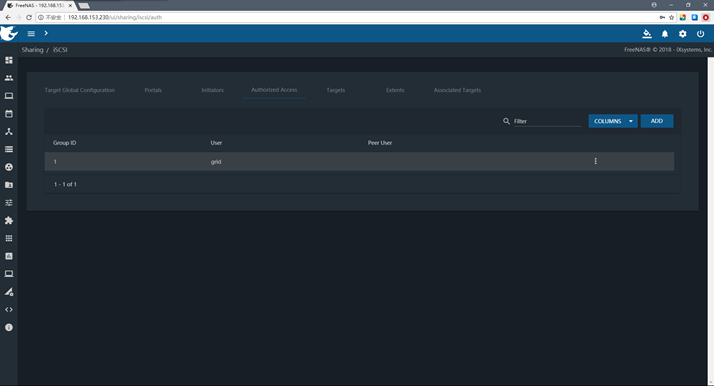
Task: Open the notifications bell
Action: (x=665, y=34)
